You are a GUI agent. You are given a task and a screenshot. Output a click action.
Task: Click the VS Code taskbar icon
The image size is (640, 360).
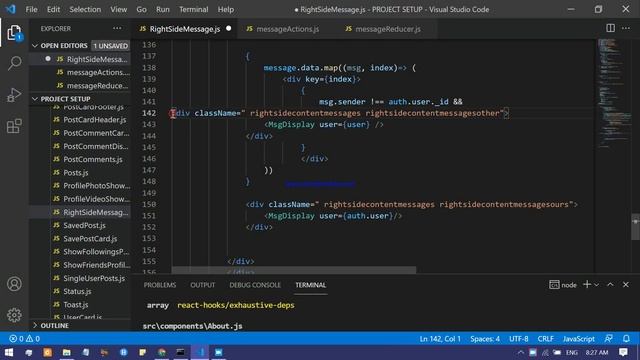click(x=200, y=352)
